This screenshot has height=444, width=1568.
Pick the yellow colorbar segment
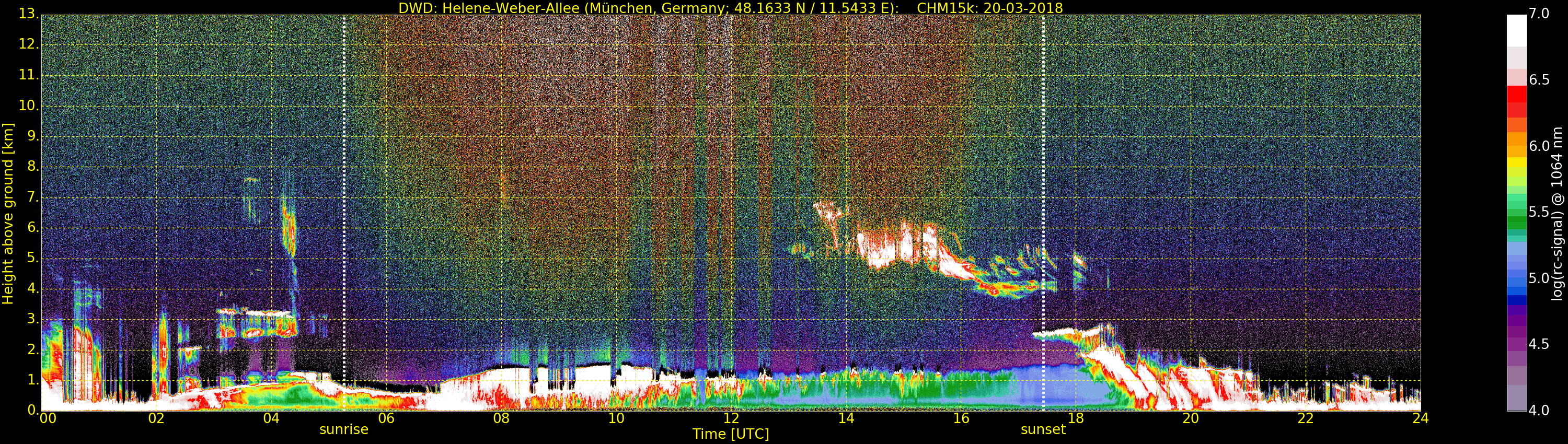(x=1516, y=163)
